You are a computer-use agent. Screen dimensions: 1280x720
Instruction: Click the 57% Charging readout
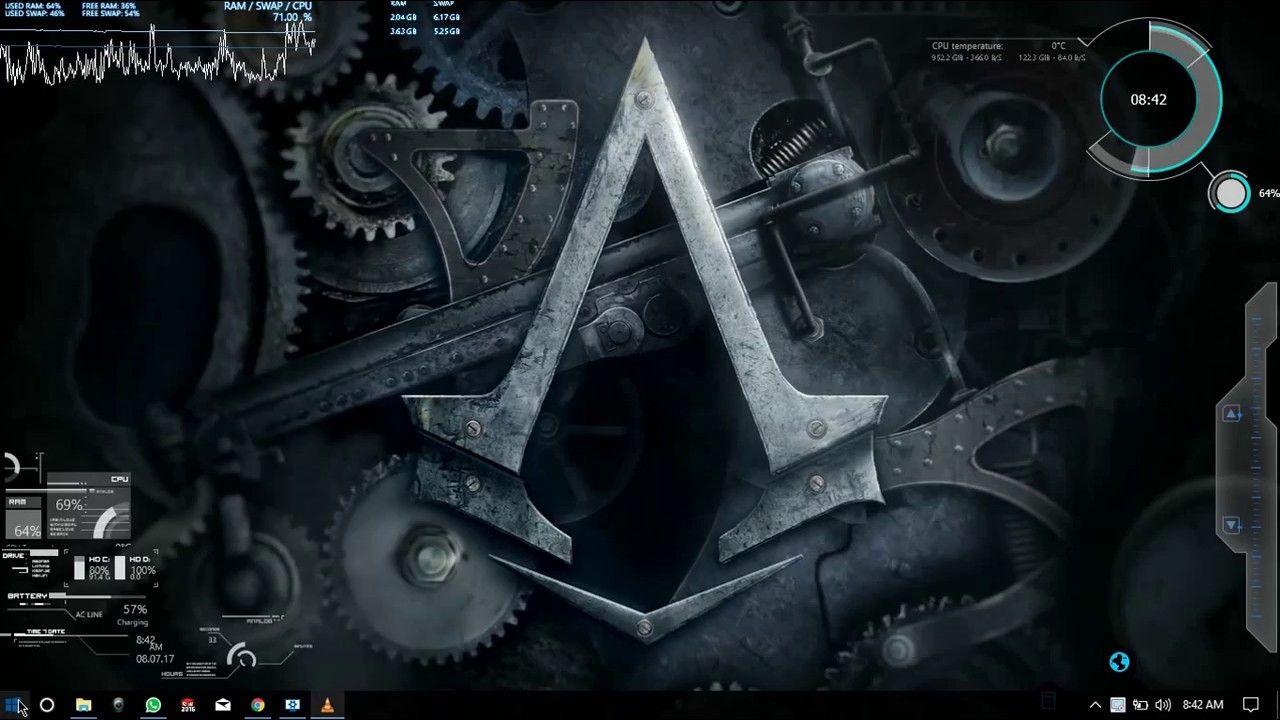(134, 615)
